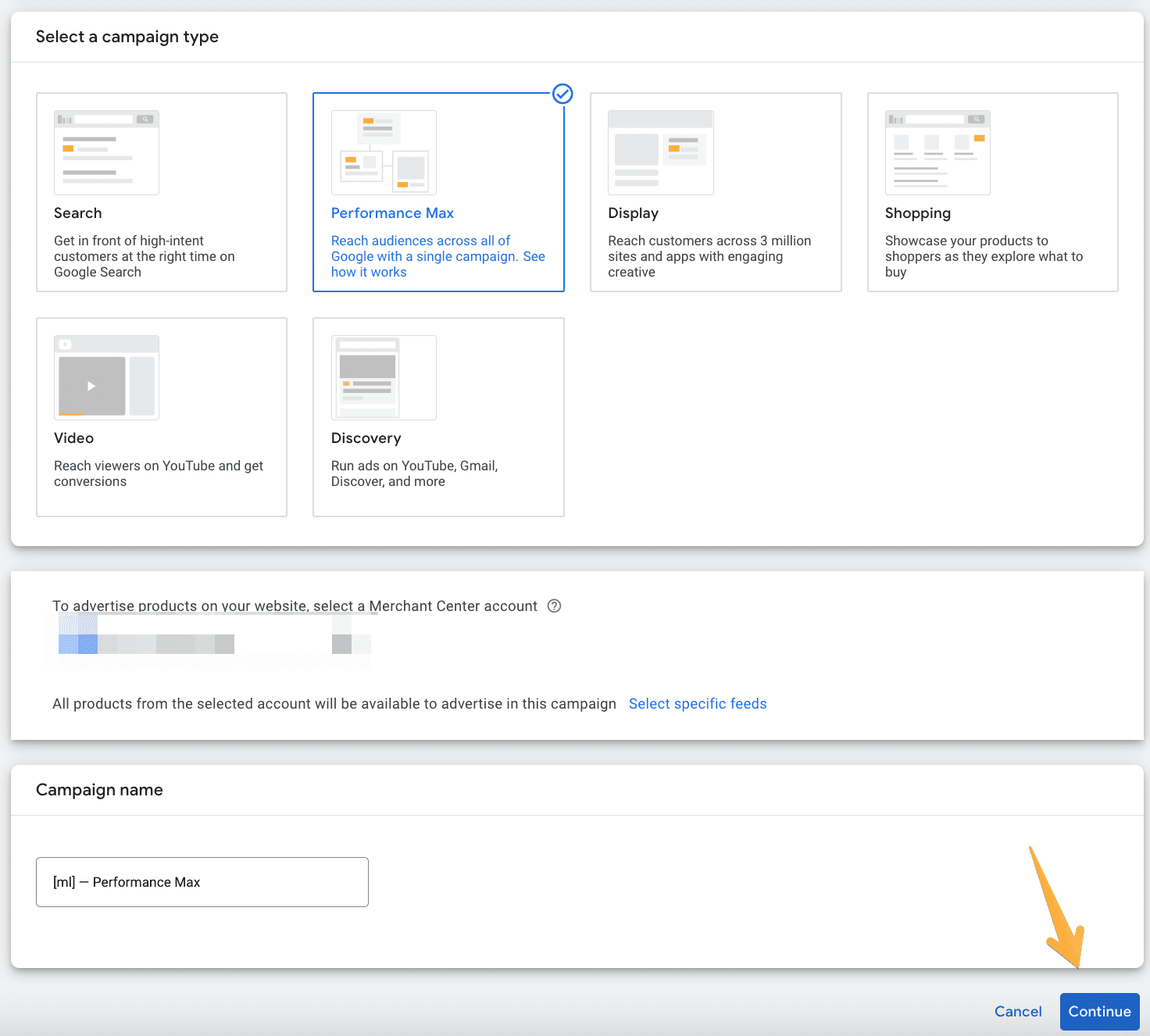Click 'Reach viewers on YouTube' description
1150x1036 pixels.
pyautogui.click(x=159, y=473)
